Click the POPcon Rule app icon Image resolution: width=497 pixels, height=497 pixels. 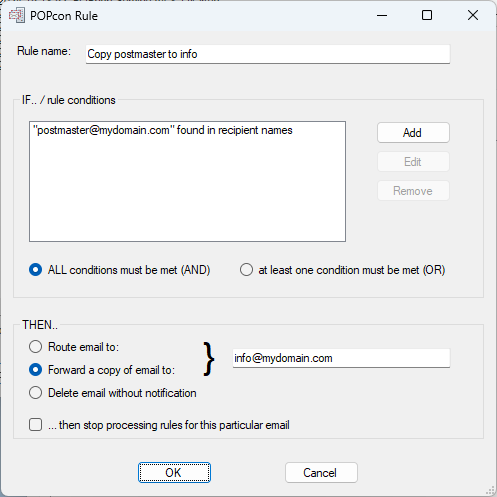pyautogui.click(x=17, y=16)
